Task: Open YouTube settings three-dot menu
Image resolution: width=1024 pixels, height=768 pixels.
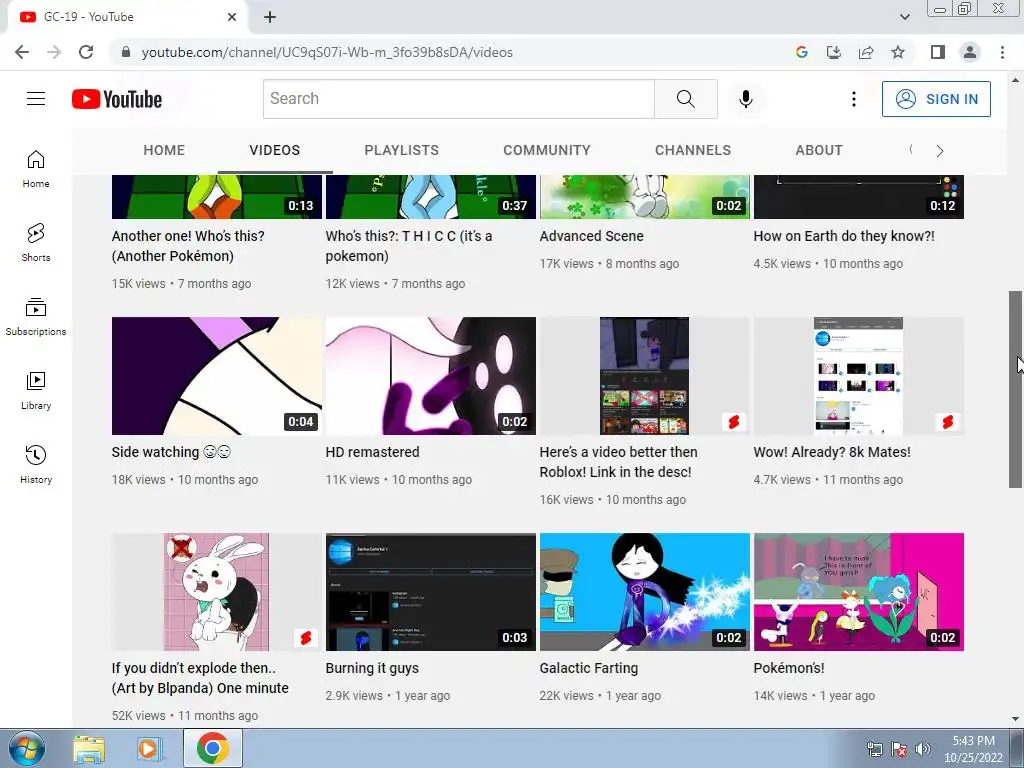Action: click(854, 99)
